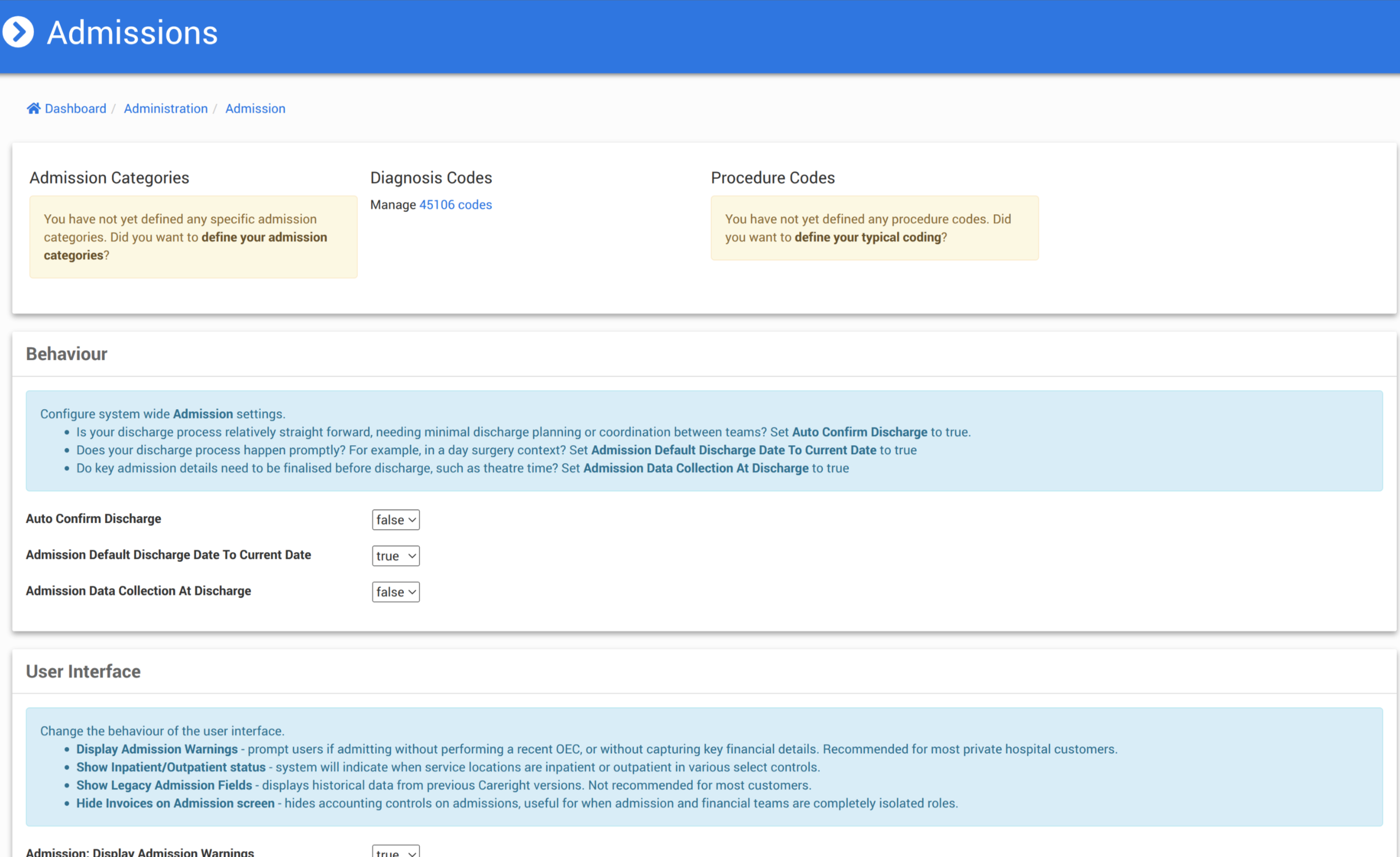The height and width of the screenshot is (857, 1400).
Task: Open Auto Confirm Discharge dropdown
Action: (395, 520)
